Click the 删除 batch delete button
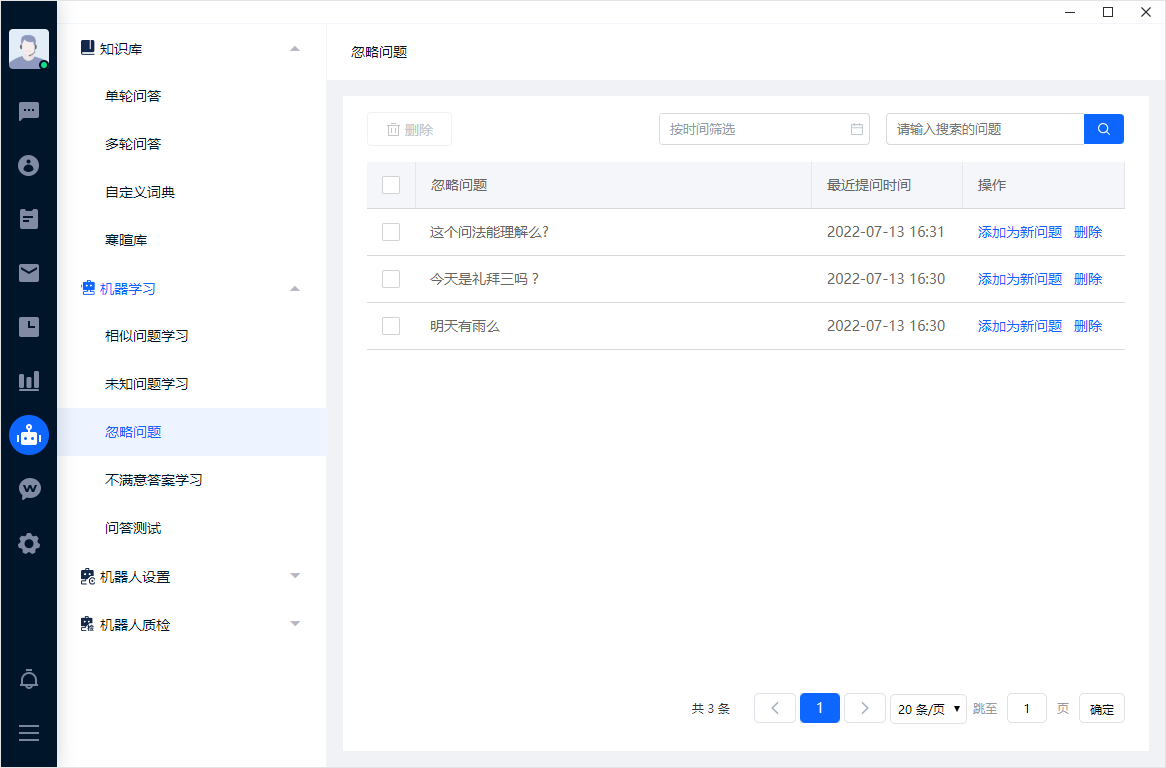This screenshot has width=1166, height=768. point(409,129)
